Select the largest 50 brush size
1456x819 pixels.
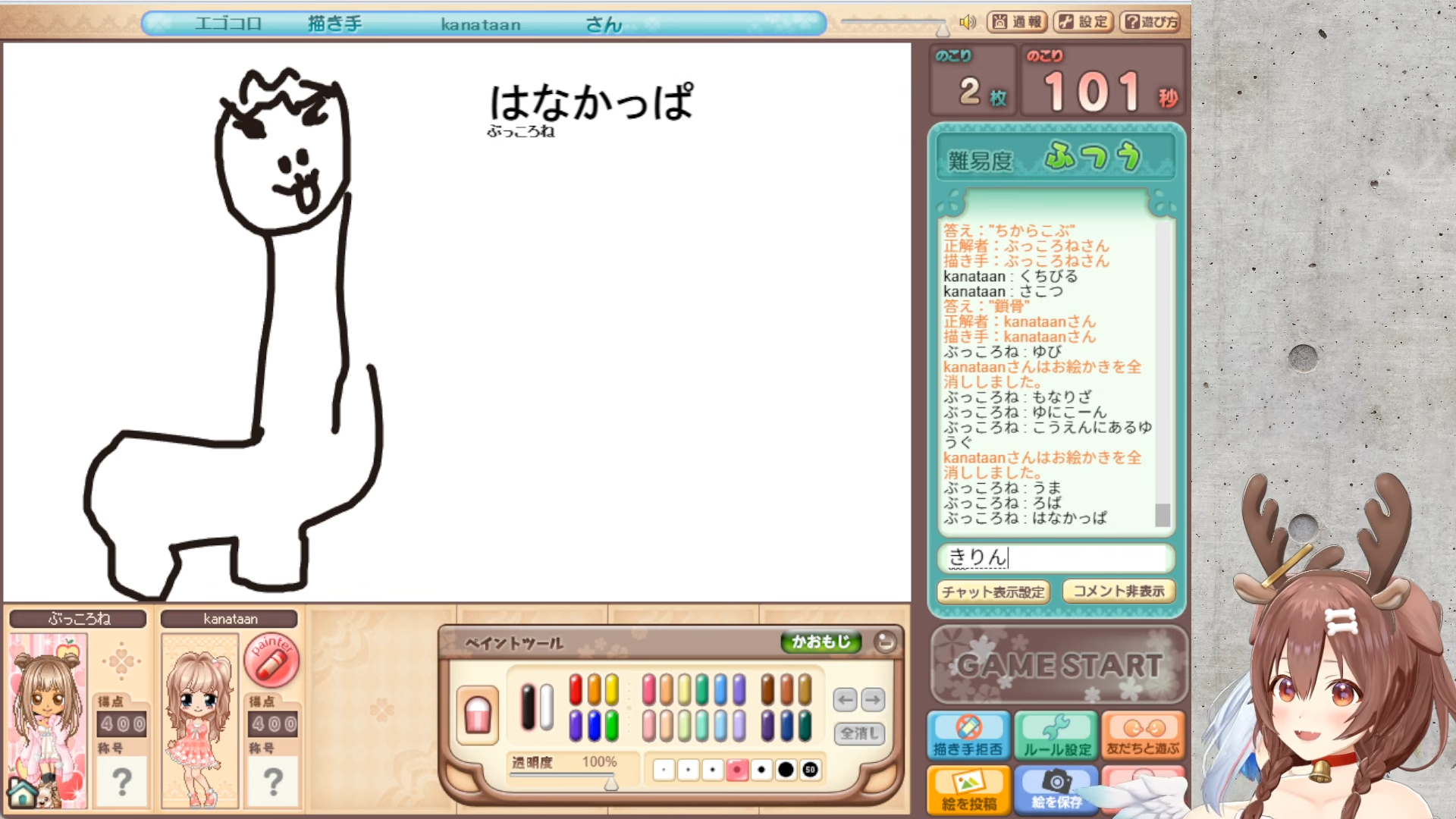[x=810, y=770]
